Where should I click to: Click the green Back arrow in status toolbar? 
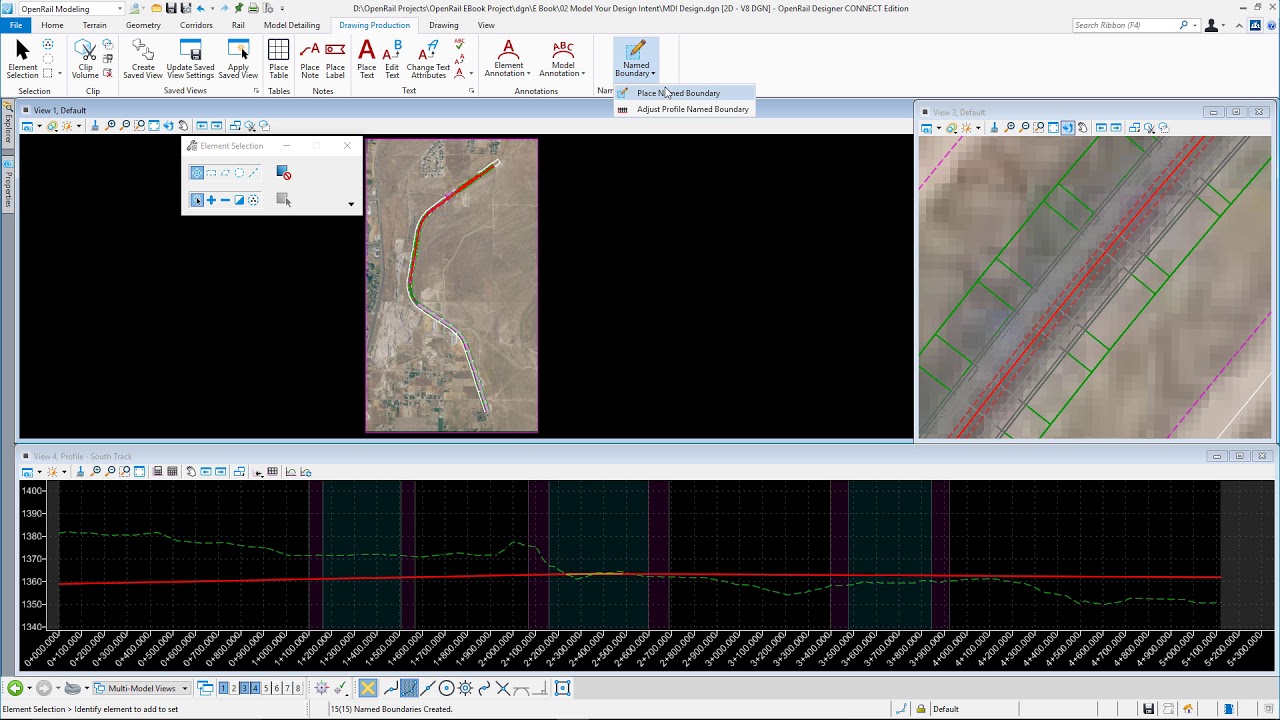pyautogui.click(x=15, y=688)
